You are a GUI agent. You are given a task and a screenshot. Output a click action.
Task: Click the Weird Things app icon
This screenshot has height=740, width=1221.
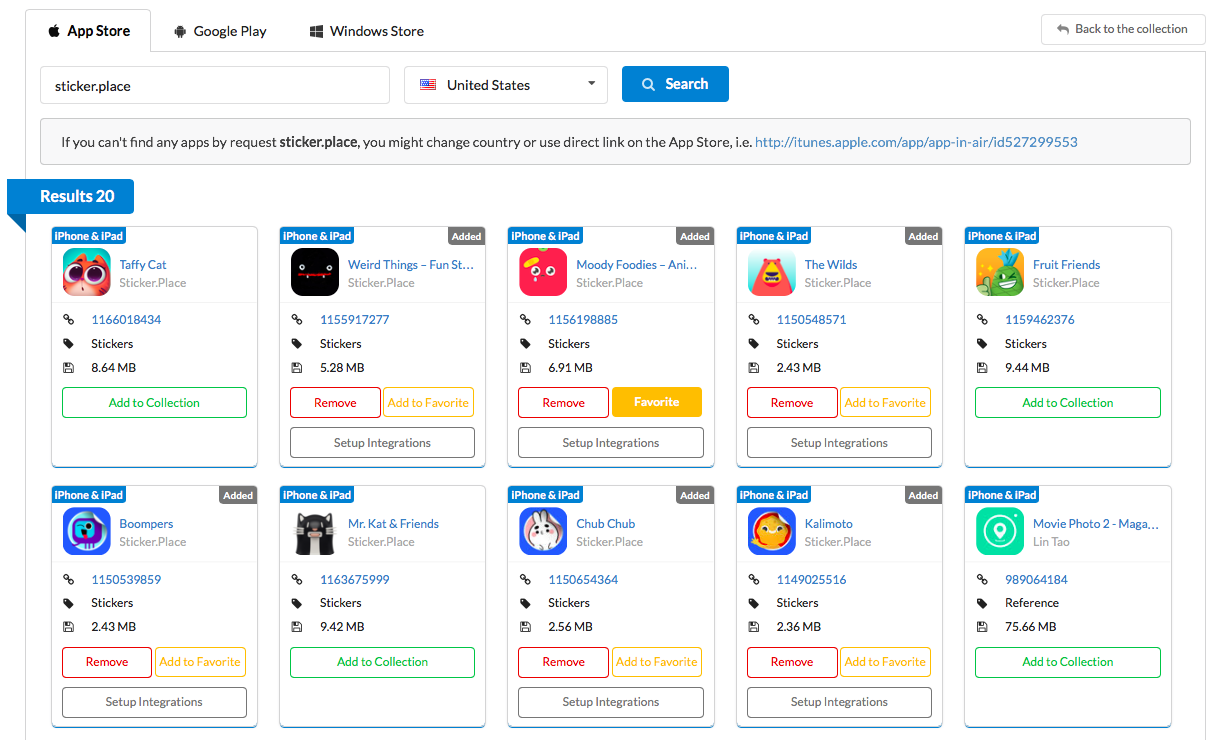point(315,273)
